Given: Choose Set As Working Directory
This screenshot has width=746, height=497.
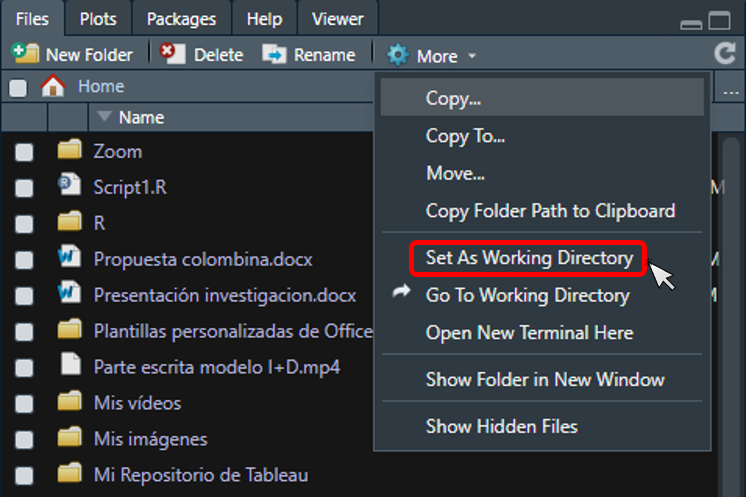Looking at the screenshot, I should click(529, 258).
